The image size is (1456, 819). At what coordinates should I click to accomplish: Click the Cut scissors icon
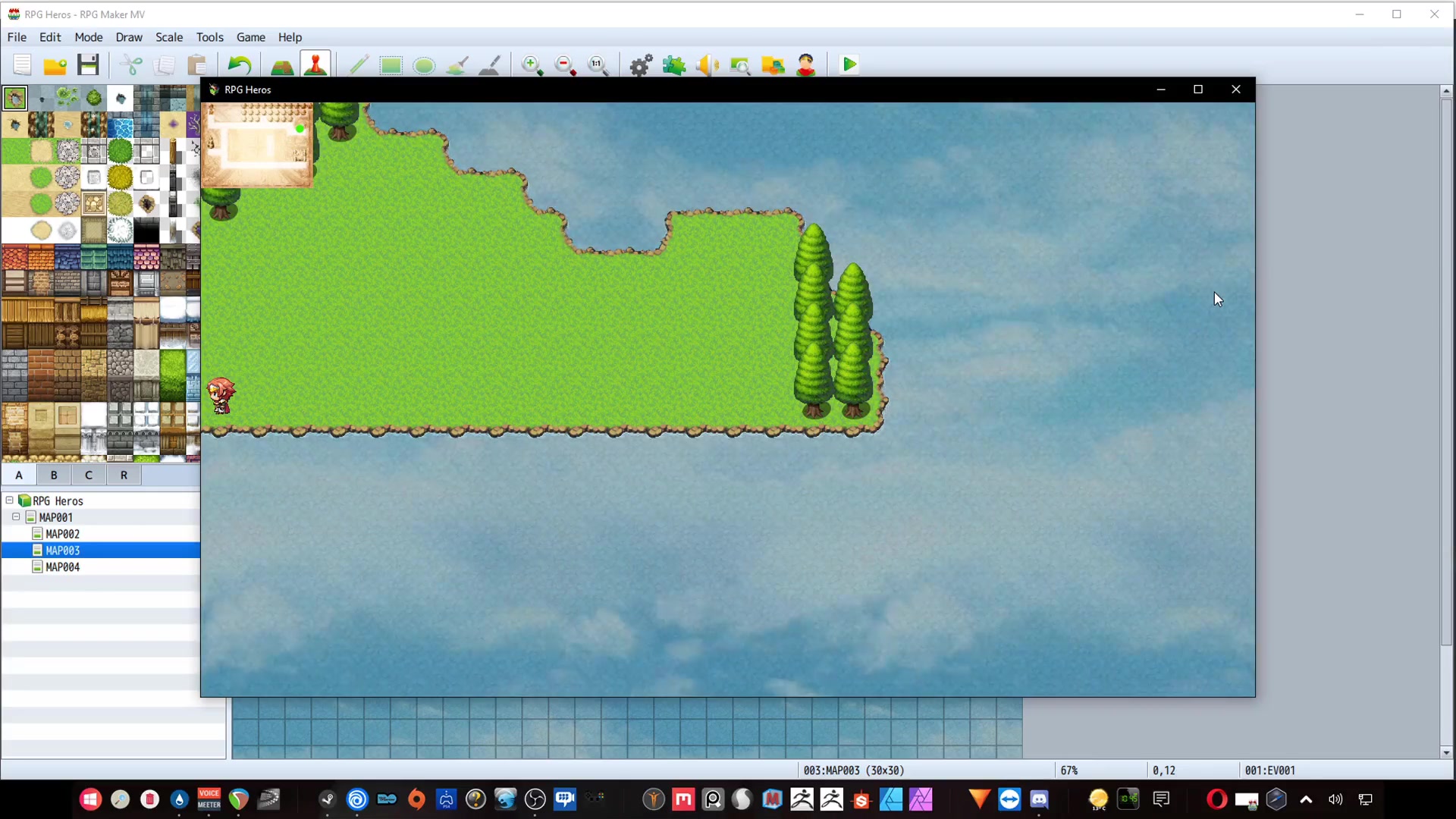click(x=131, y=65)
